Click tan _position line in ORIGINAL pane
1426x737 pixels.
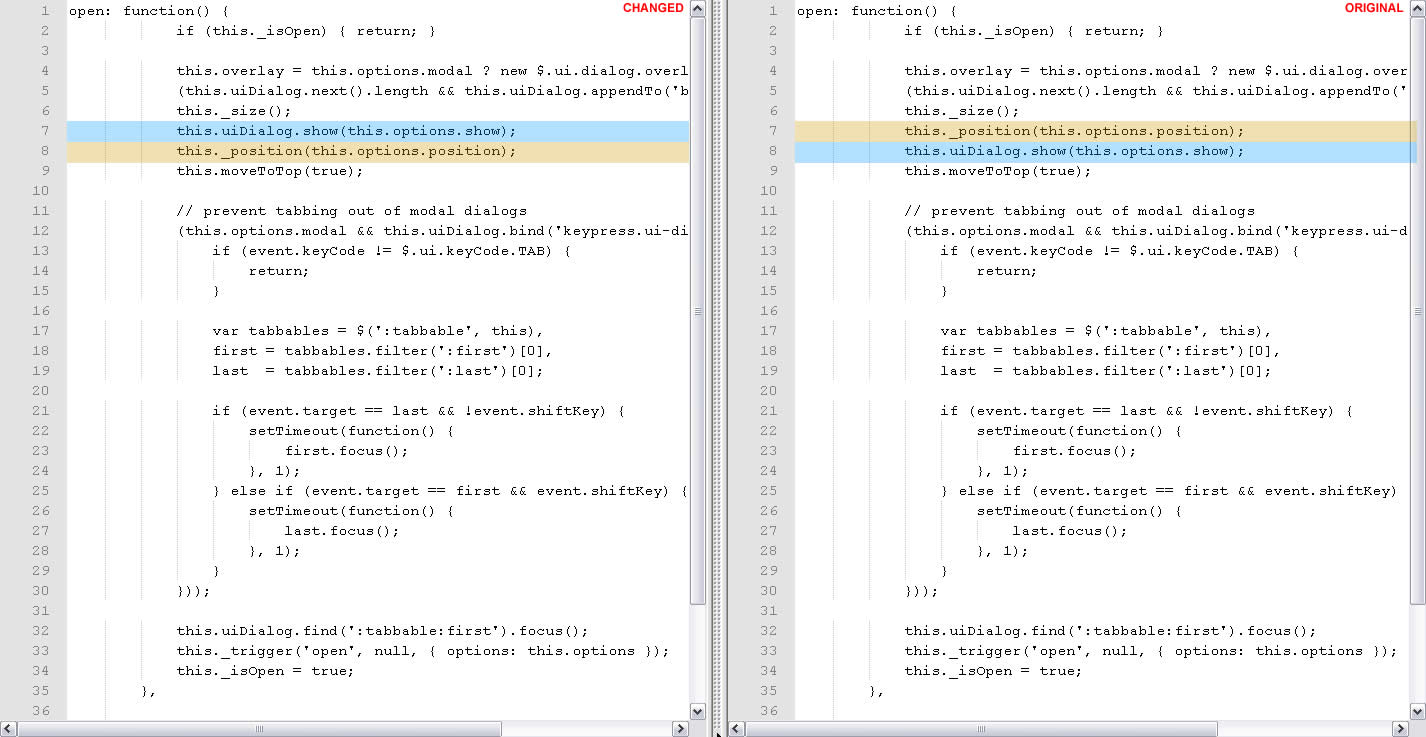pos(1074,131)
